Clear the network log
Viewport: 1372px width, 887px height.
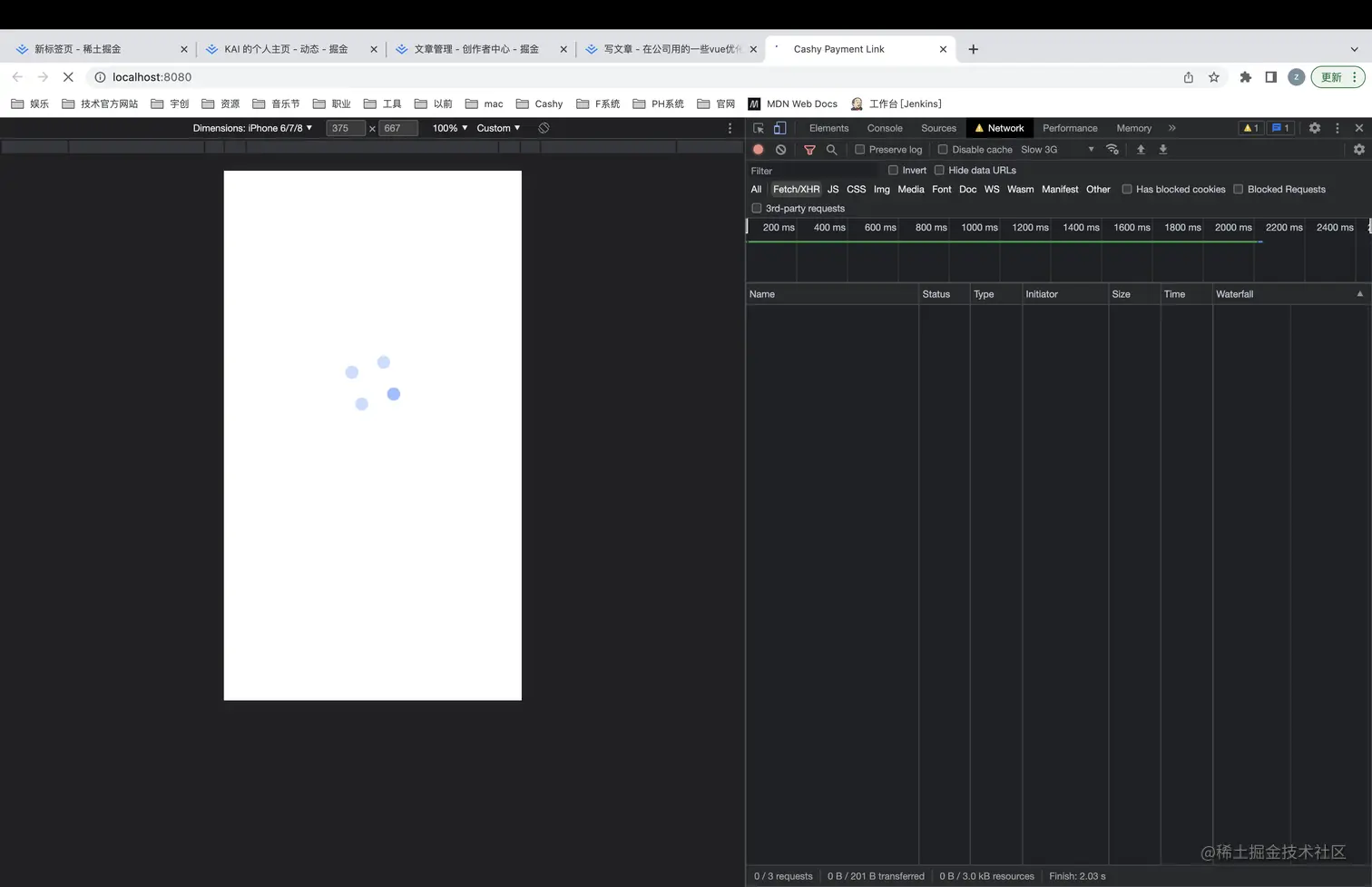pyautogui.click(x=780, y=150)
